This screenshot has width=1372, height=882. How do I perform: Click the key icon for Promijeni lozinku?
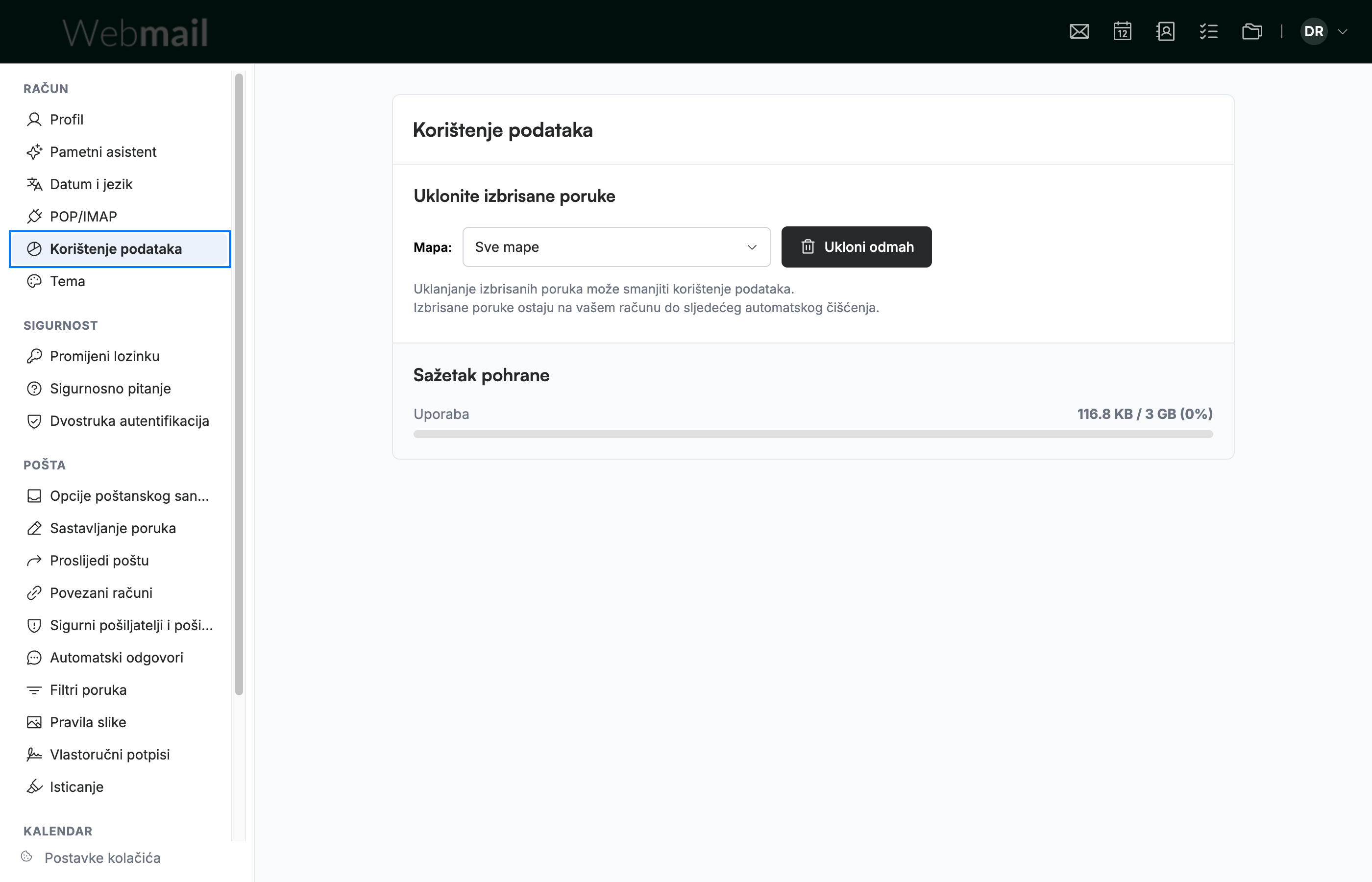(x=34, y=356)
